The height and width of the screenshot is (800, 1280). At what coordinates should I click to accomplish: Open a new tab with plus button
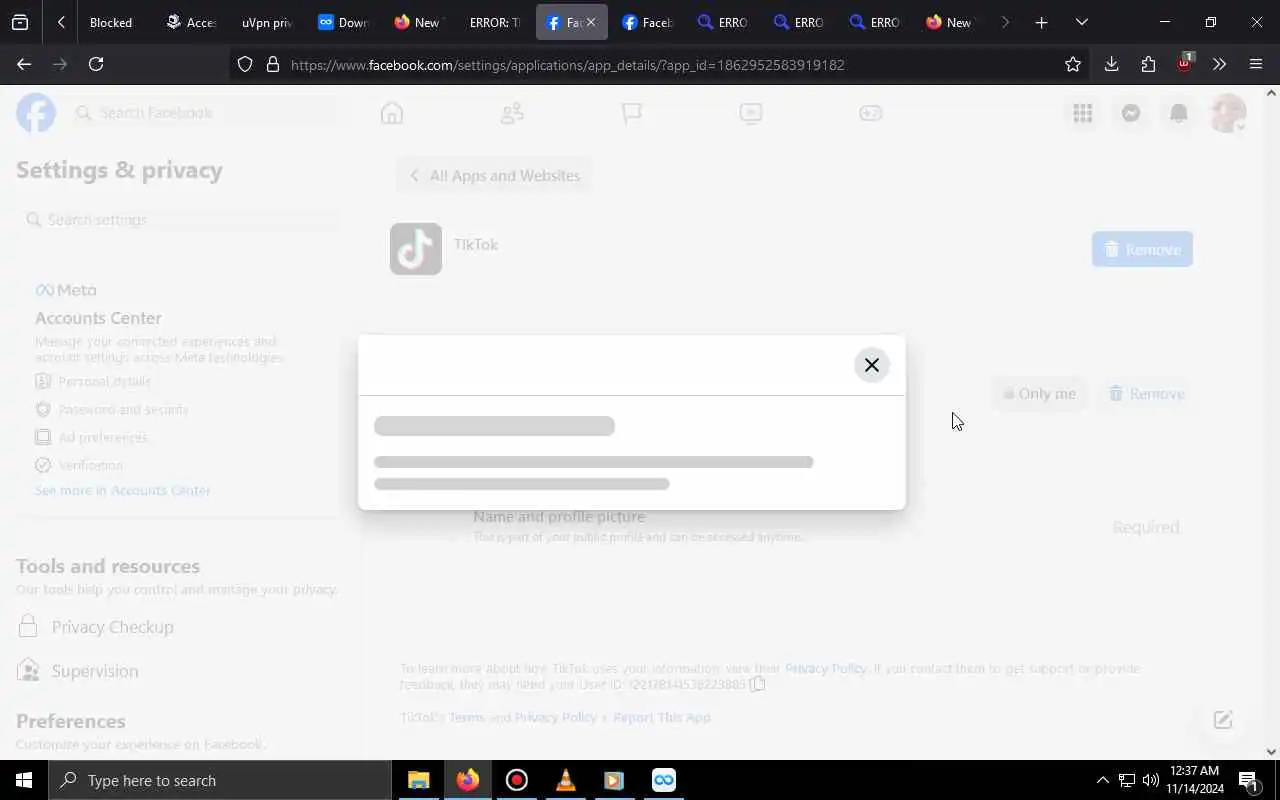(x=1041, y=22)
